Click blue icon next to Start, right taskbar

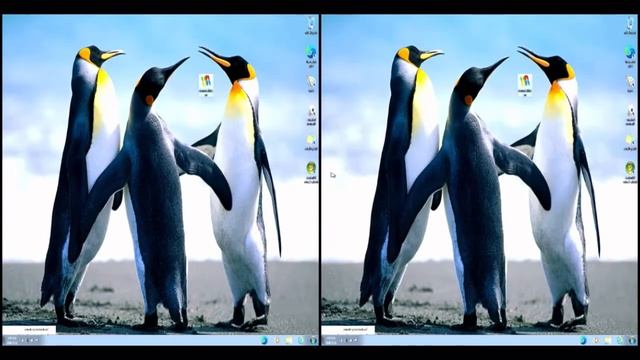pos(620,340)
